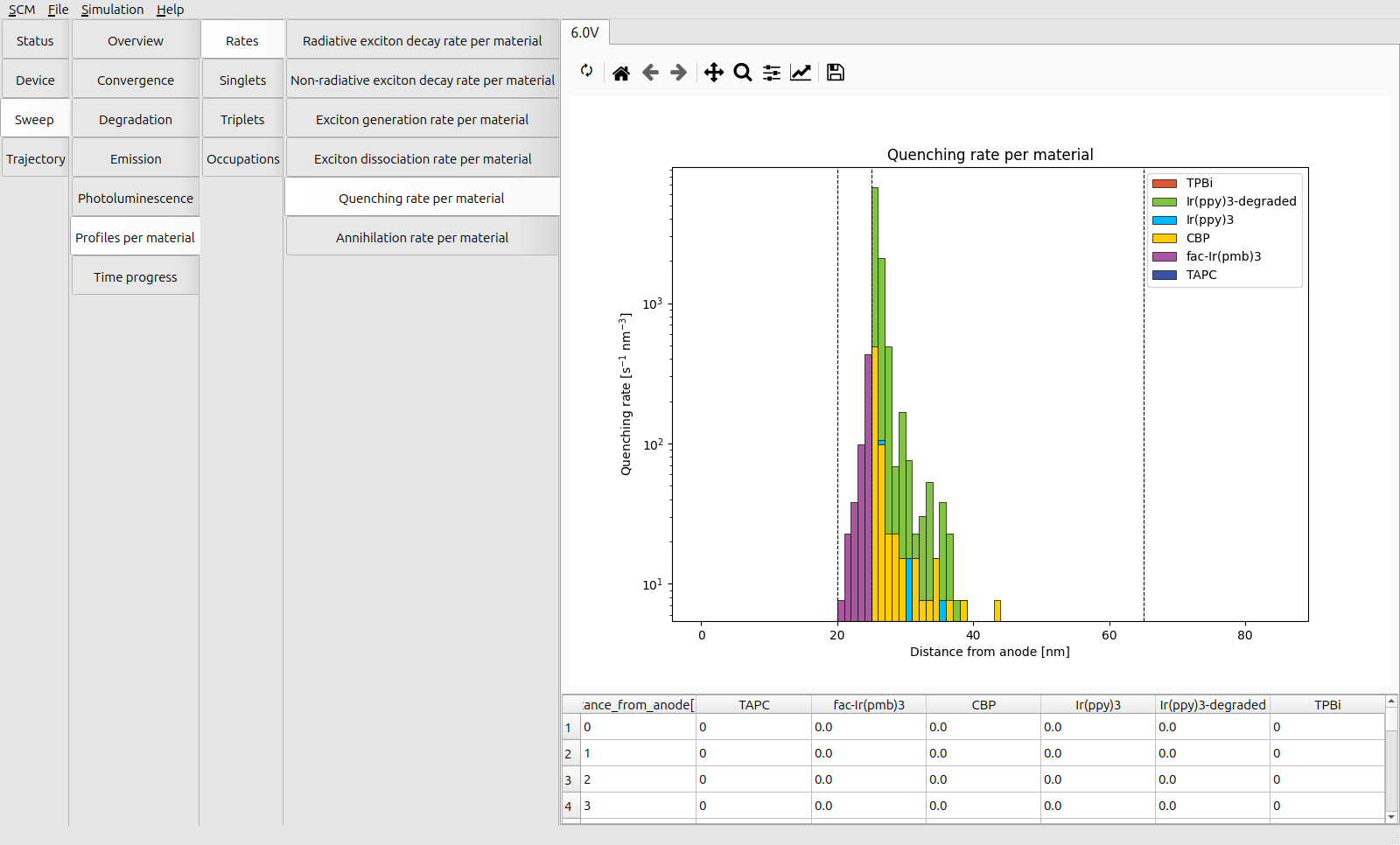The width and height of the screenshot is (1400, 845).
Task: Activate the Pan axes tool
Action: tap(714, 73)
